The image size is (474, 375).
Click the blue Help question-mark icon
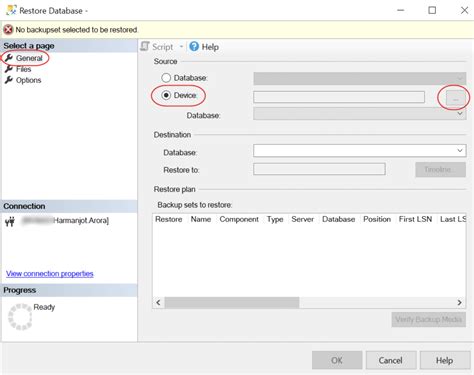point(194,46)
